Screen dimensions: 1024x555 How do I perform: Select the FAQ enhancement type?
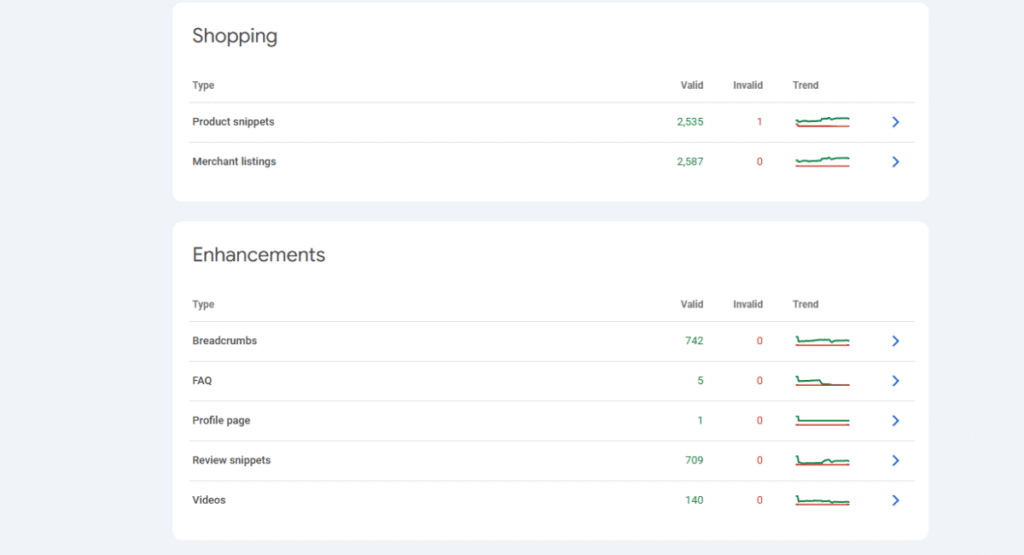(x=202, y=381)
